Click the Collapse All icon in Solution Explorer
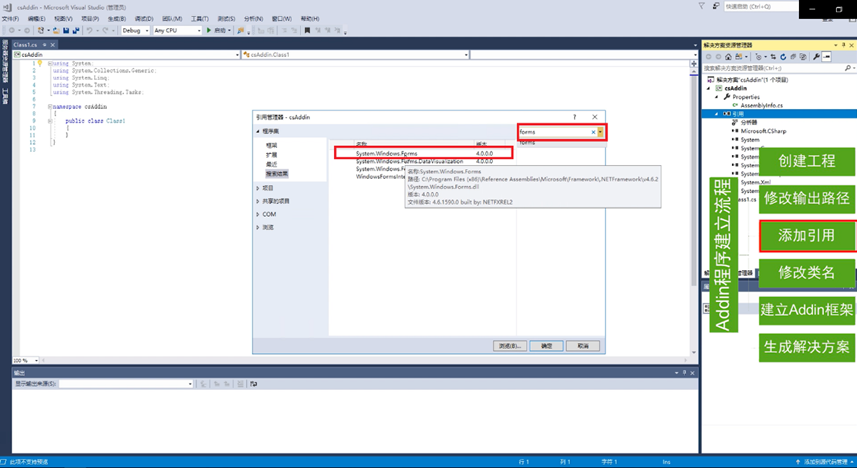 click(x=793, y=56)
